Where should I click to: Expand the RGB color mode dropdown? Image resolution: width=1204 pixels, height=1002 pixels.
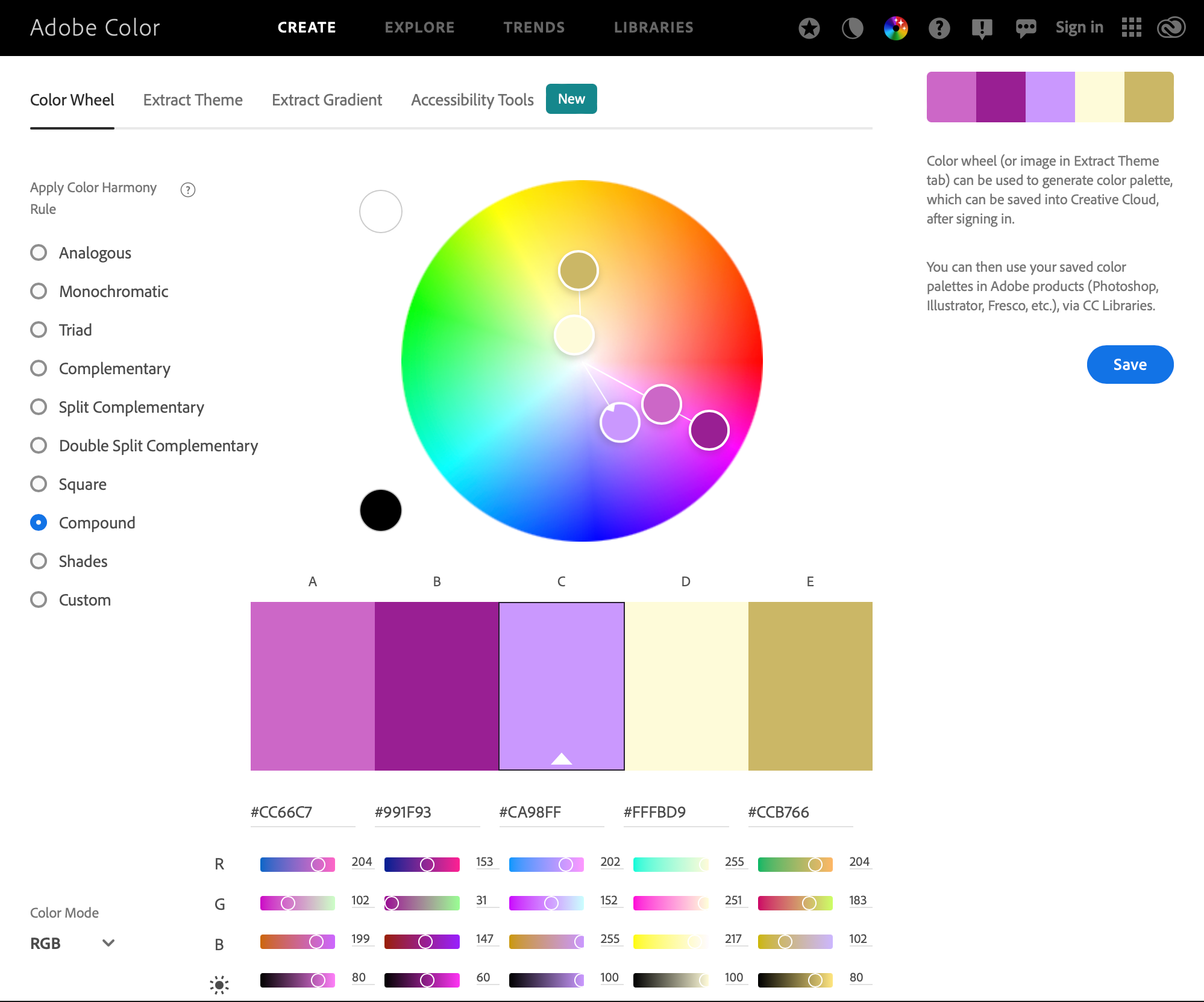(x=72, y=943)
